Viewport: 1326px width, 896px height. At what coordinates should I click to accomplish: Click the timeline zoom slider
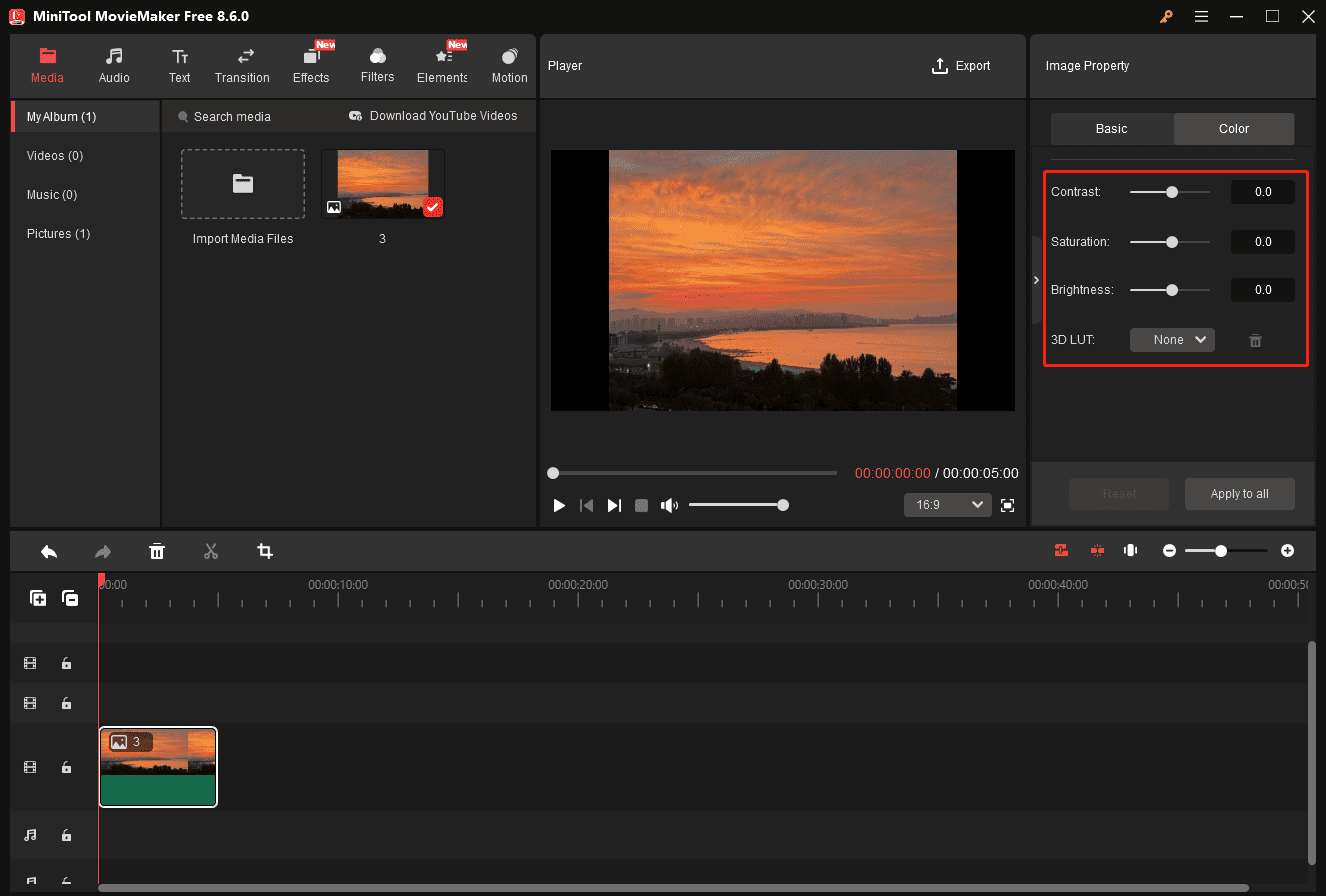pyautogui.click(x=1226, y=551)
